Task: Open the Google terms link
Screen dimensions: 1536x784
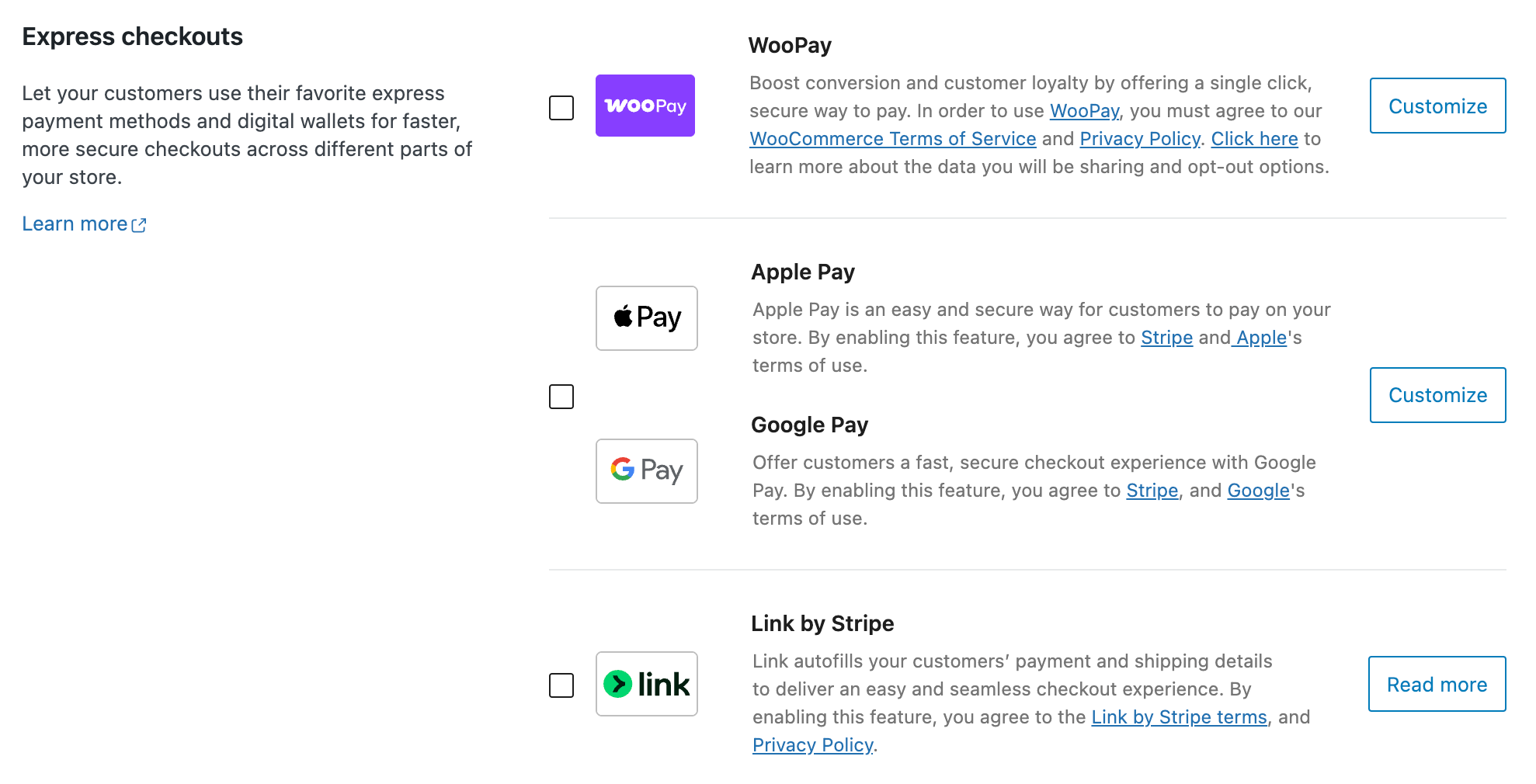Action: click(1257, 490)
